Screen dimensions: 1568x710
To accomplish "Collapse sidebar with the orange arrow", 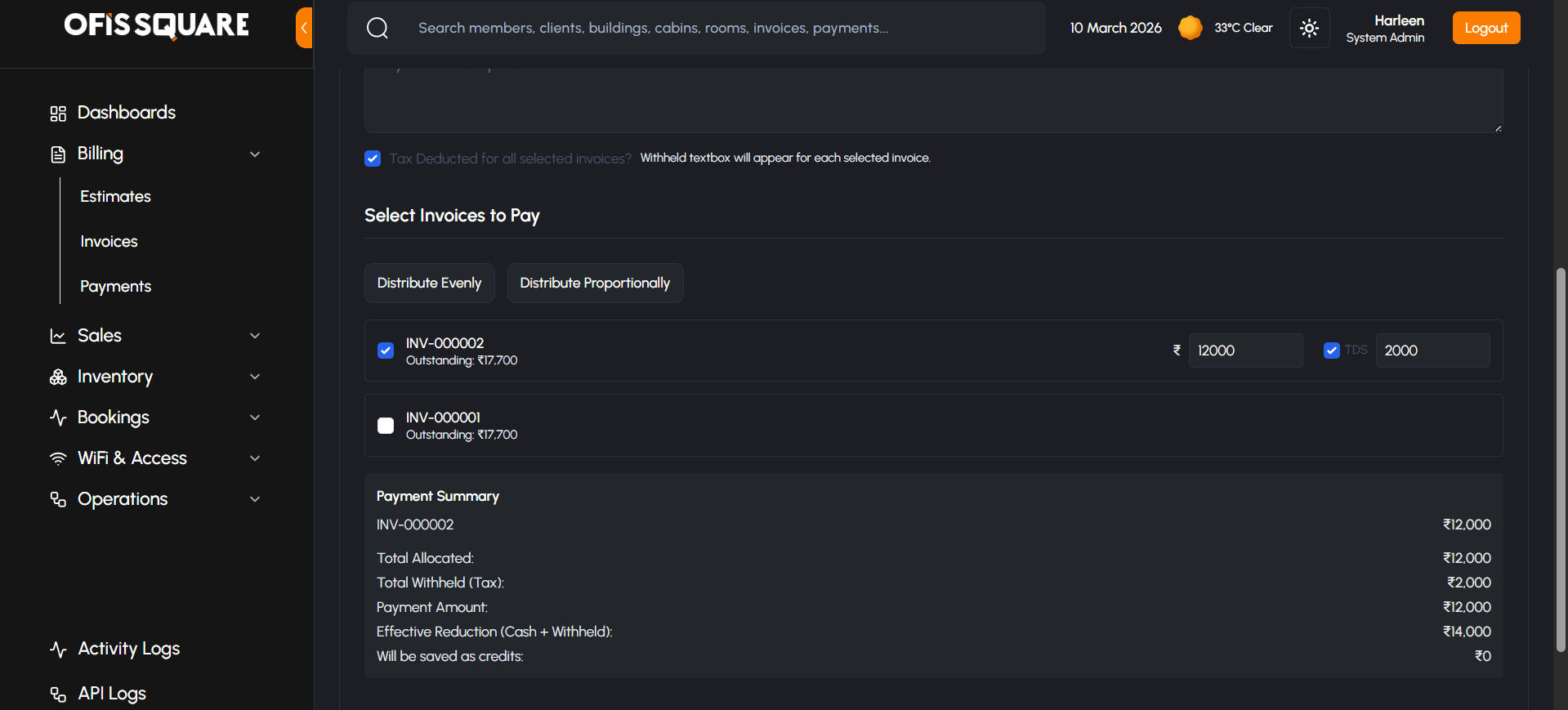I will pos(304,28).
